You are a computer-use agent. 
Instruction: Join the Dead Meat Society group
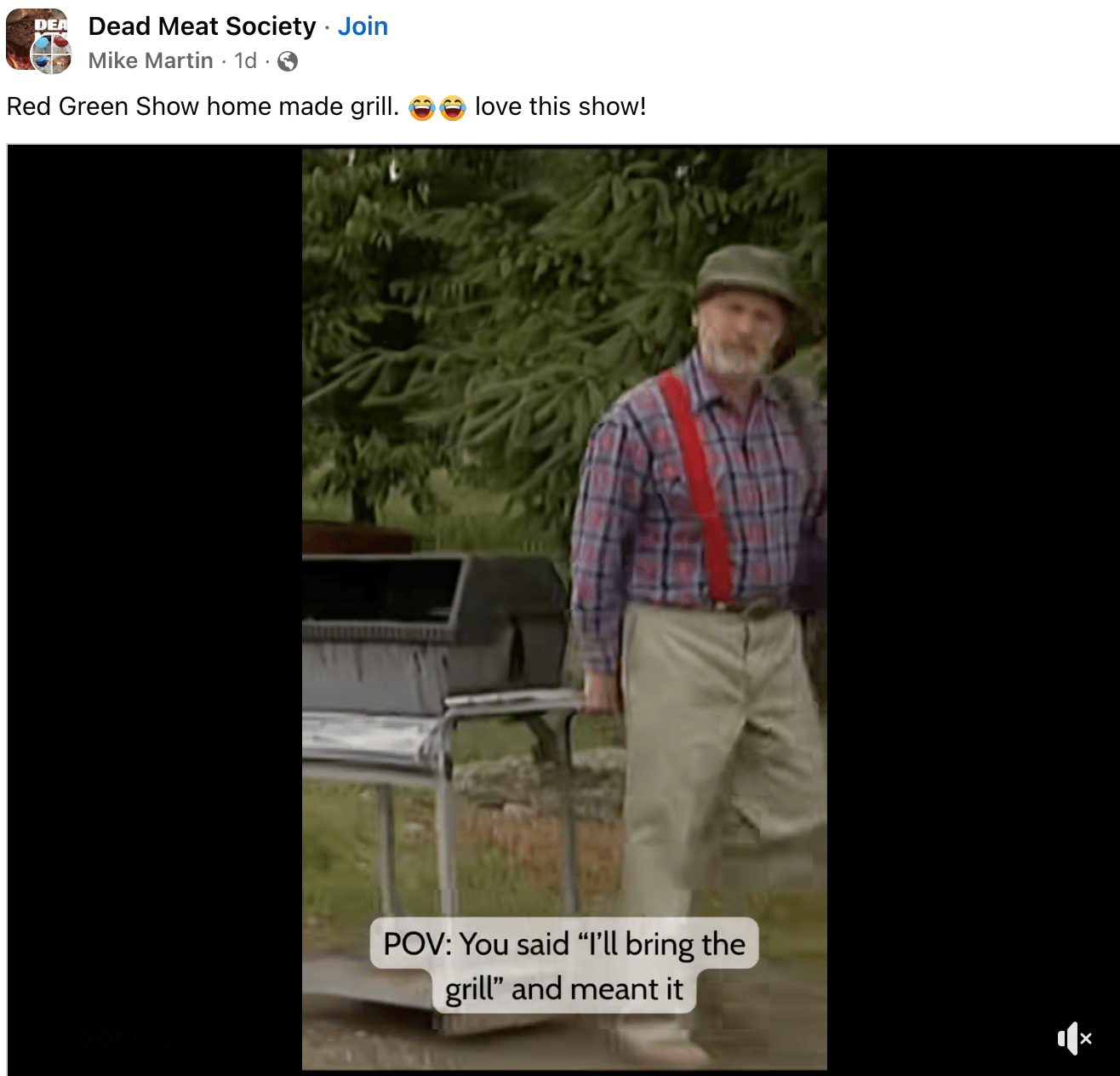(x=363, y=26)
